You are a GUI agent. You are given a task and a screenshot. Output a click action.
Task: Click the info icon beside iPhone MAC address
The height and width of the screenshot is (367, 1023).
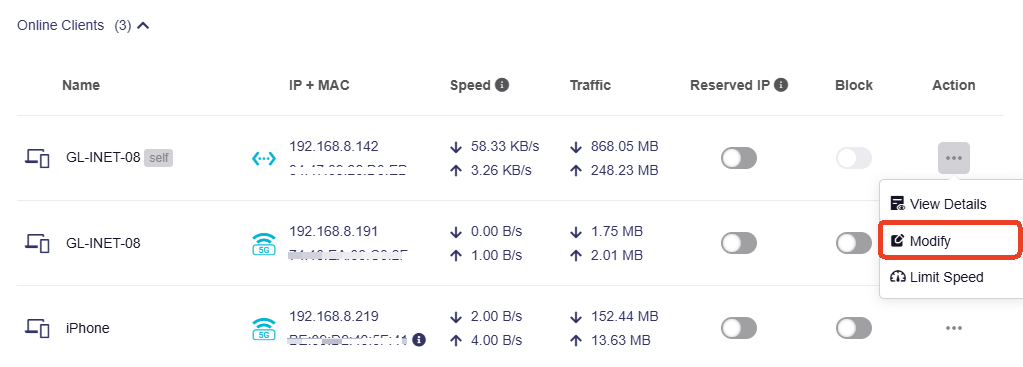[420, 340]
